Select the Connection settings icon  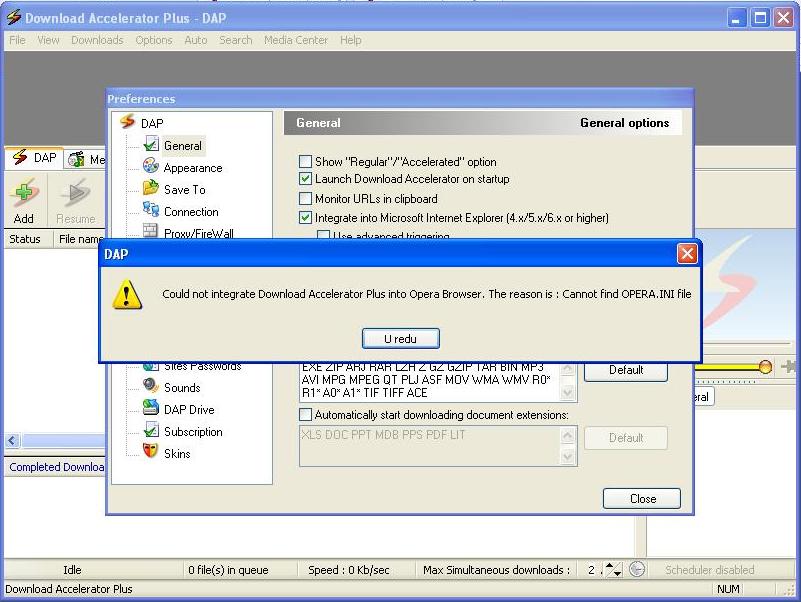click(151, 211)
